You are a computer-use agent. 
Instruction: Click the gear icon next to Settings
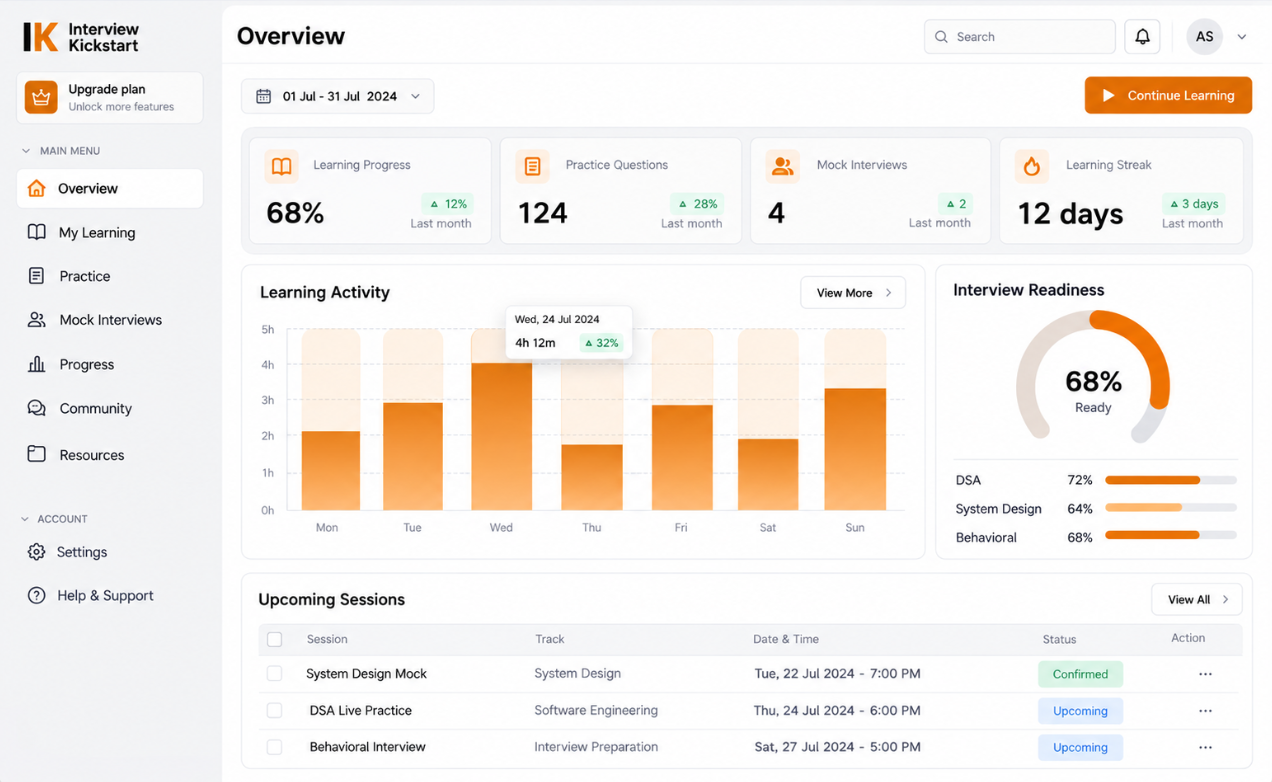[37, 552]
